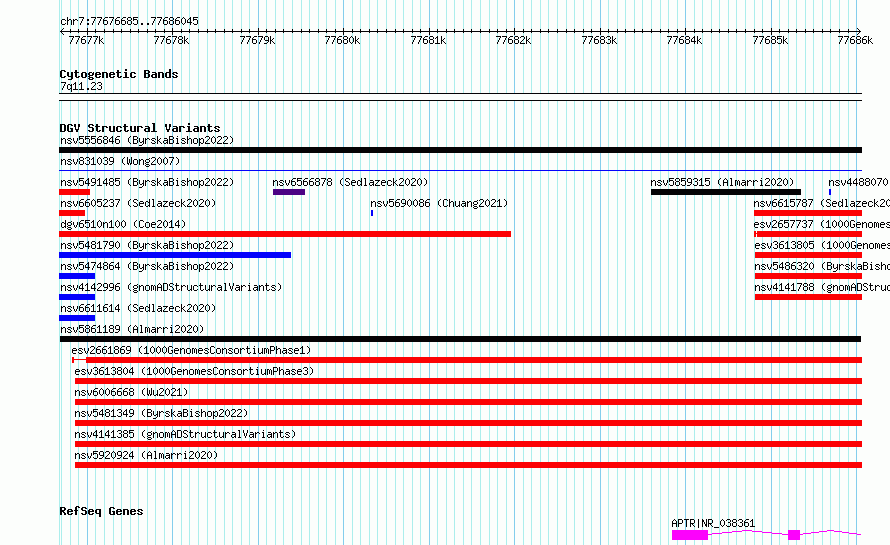
Task: Click the 77677k ruler tick label
Action: (86, 40)
